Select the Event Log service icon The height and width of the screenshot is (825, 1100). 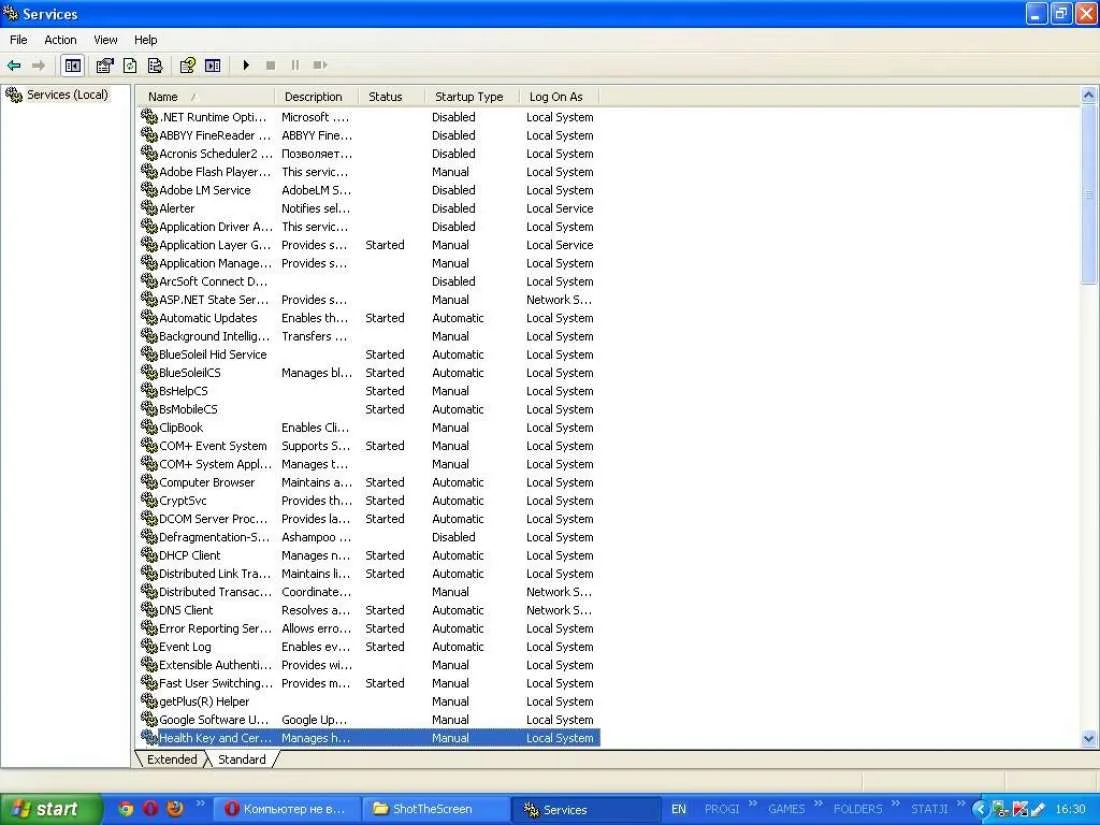pos(149,646)
